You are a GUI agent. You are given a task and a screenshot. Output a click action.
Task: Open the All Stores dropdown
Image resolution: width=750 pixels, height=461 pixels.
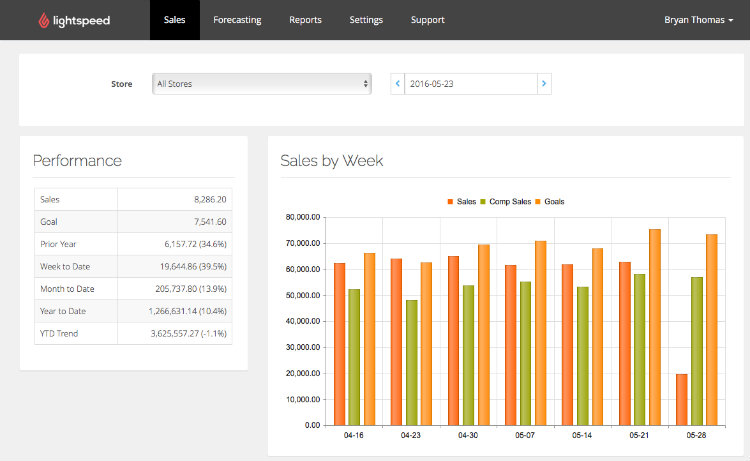pos(261,84)
